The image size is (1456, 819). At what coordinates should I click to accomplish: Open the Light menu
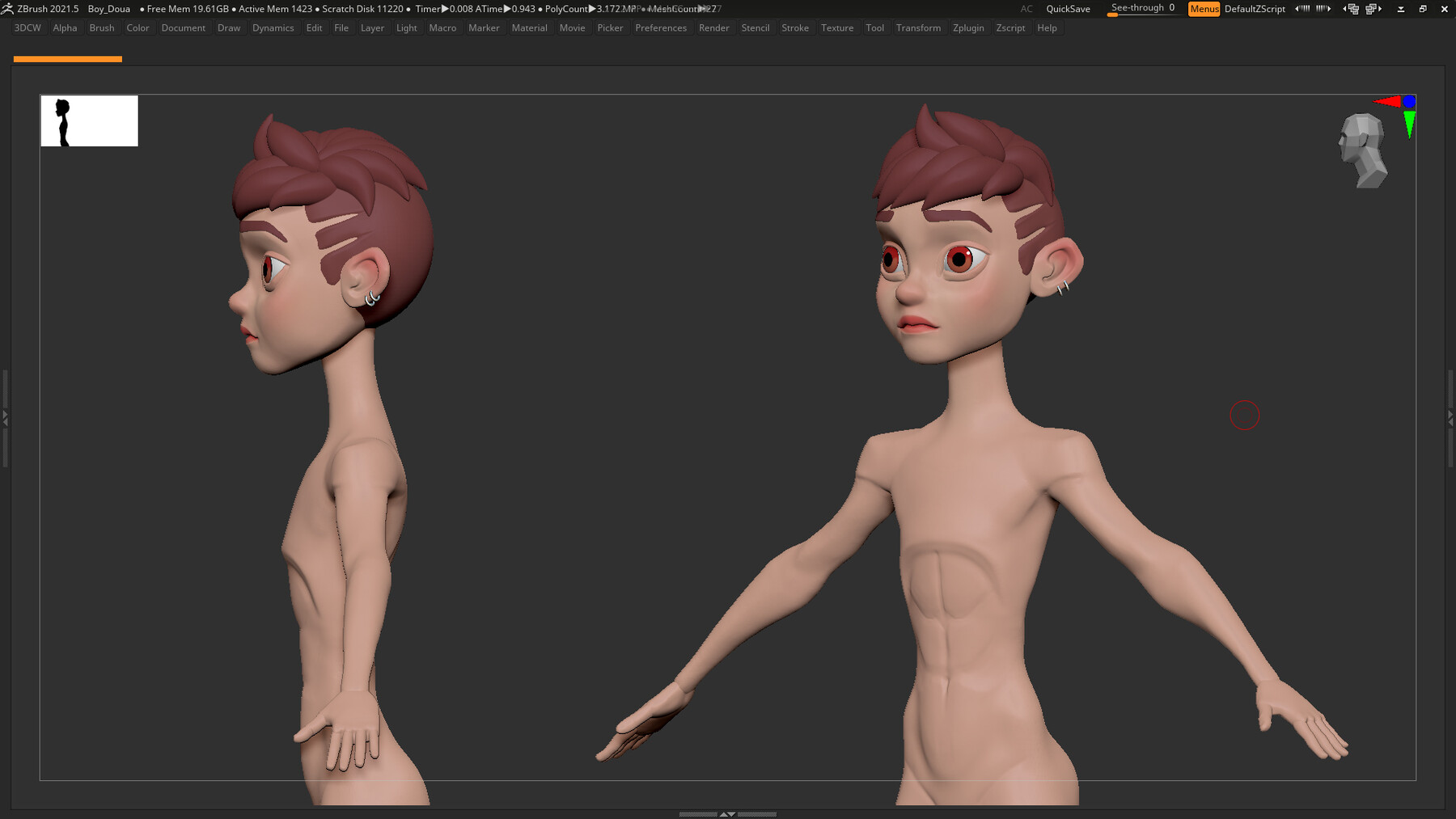pos(407,28)
